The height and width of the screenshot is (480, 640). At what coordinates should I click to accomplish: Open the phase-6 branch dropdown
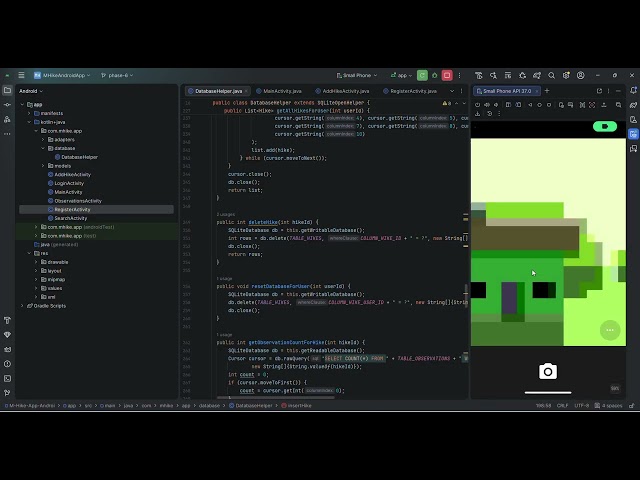117,75
